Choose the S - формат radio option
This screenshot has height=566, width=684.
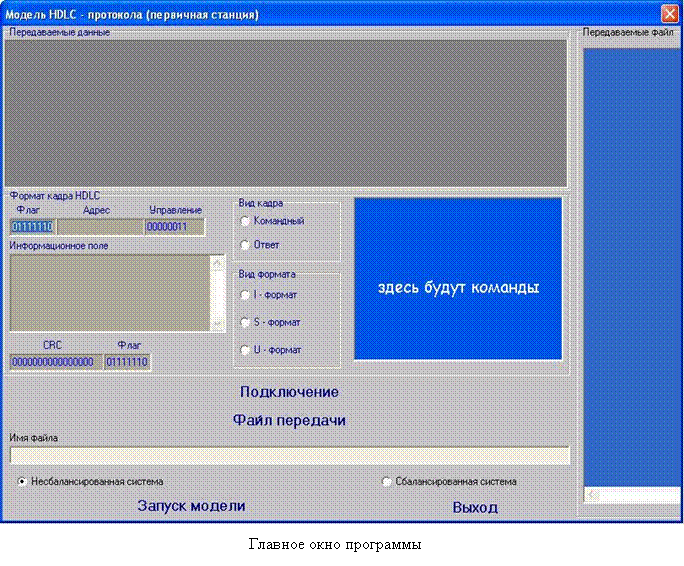click(245, 322)
